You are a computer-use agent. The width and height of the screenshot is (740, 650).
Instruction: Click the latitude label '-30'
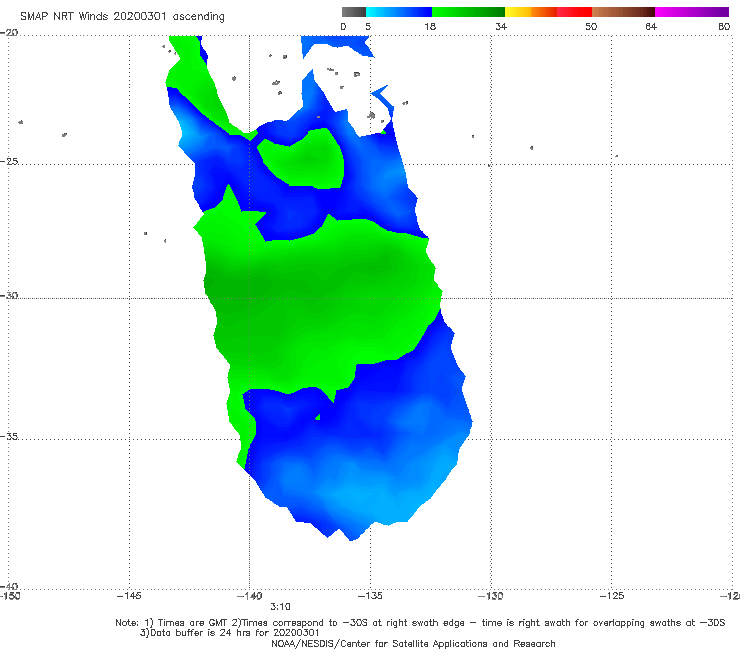[9, 295]
